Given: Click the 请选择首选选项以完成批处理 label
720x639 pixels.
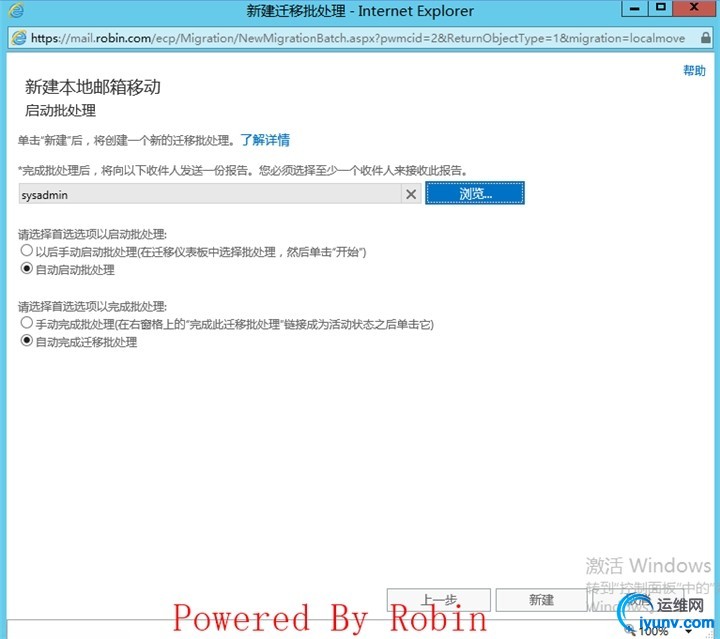Looking at the screenshot, I should [92, 307].
